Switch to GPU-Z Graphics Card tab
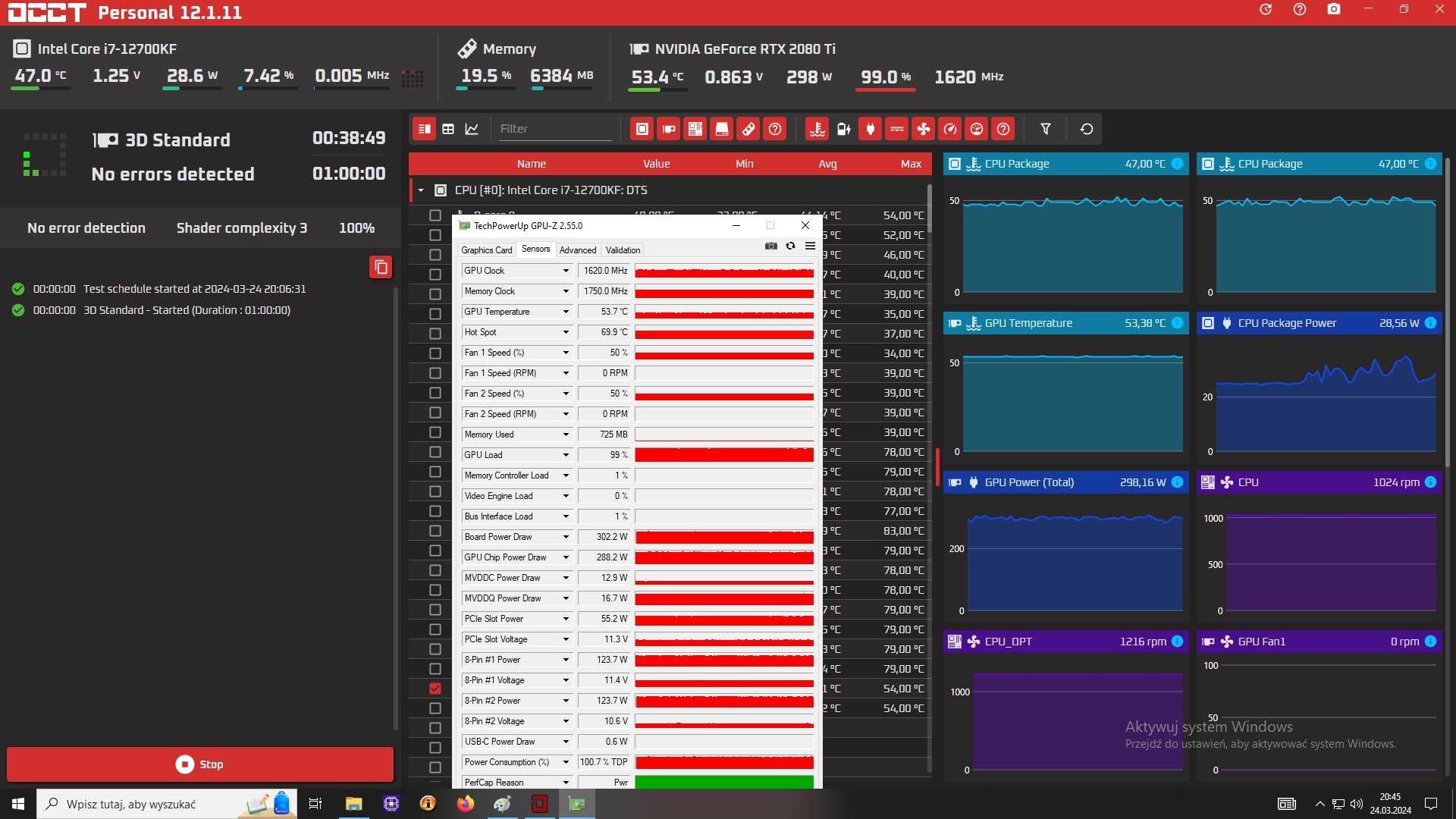The image size is (1456, 819). 487,250
